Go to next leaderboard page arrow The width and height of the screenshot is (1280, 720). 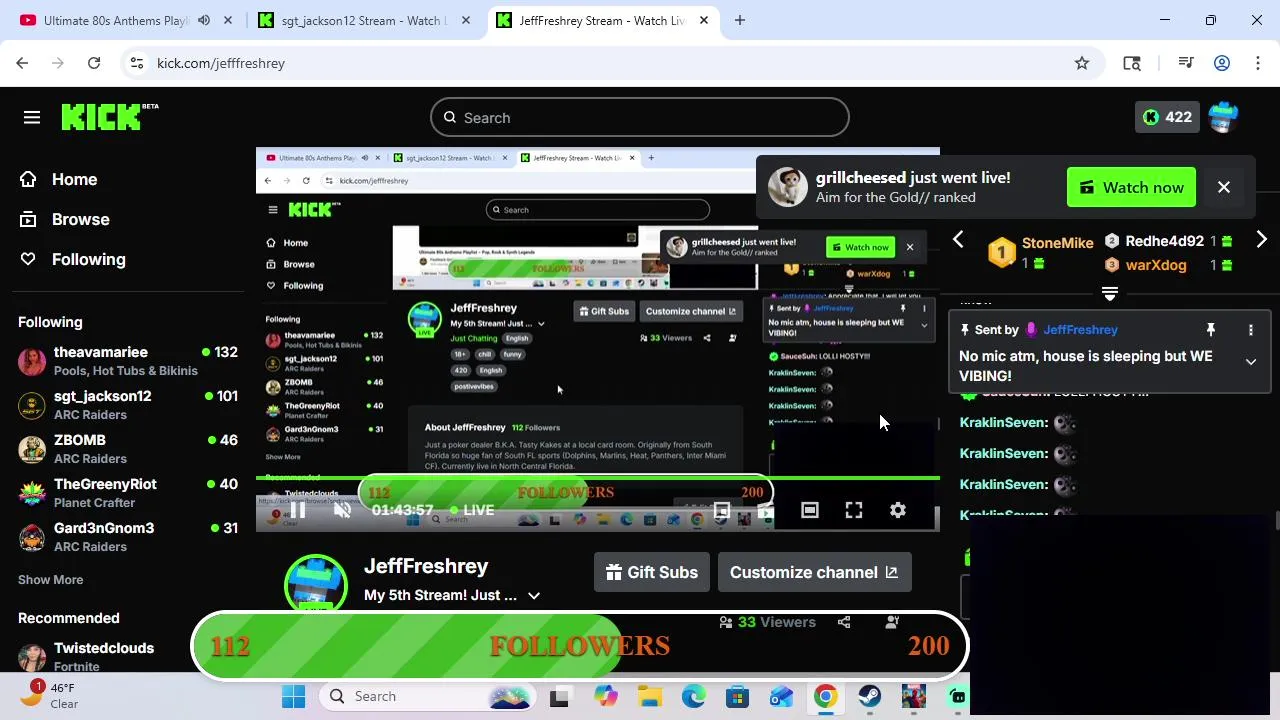[x=1261, y=240]
